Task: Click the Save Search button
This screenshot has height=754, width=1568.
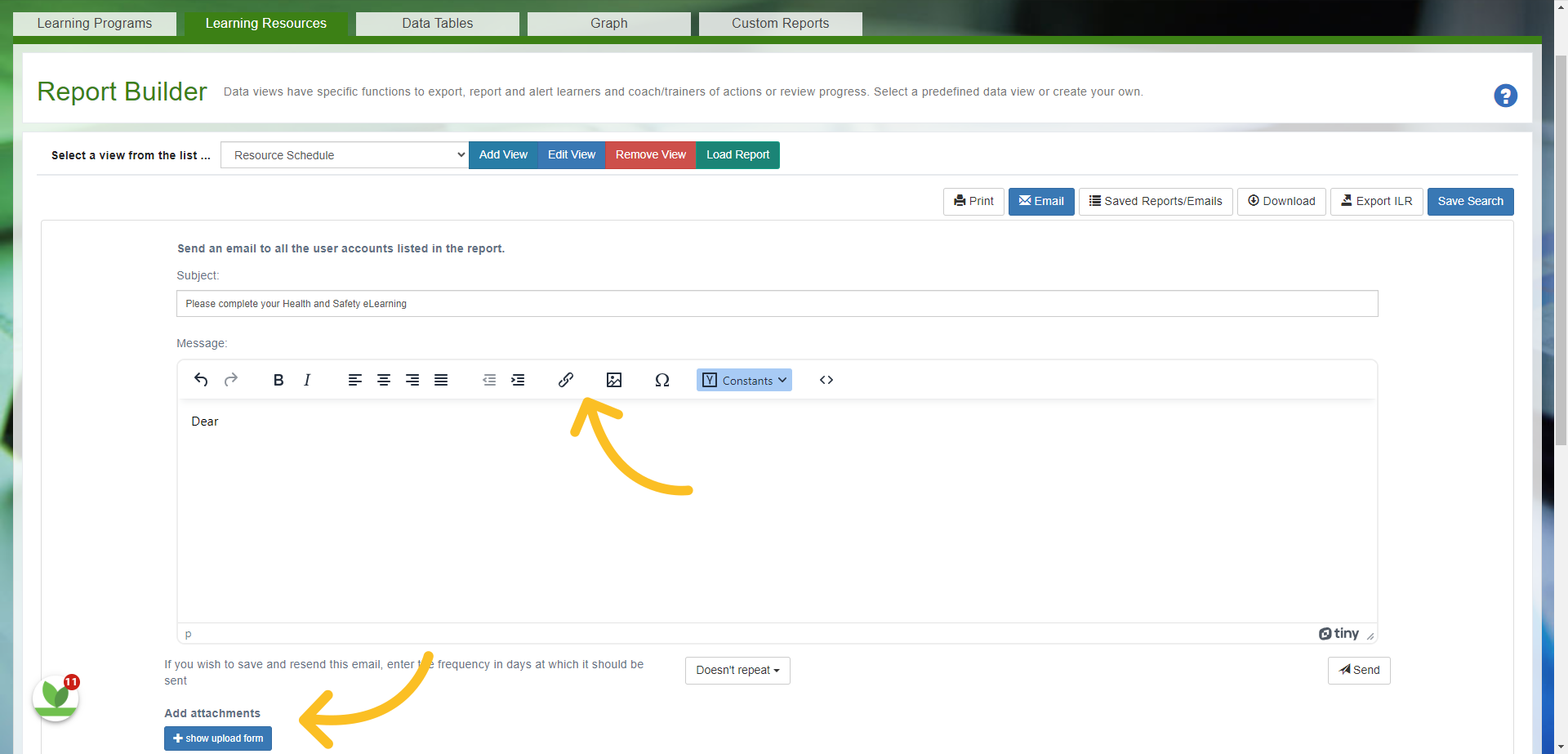Action: click(1471, 202)
